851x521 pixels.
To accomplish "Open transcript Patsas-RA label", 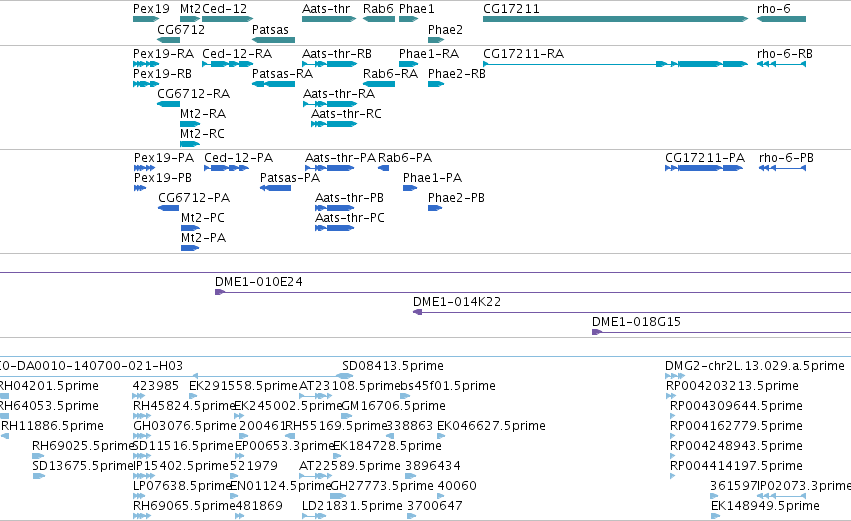I will pos(283,74).
